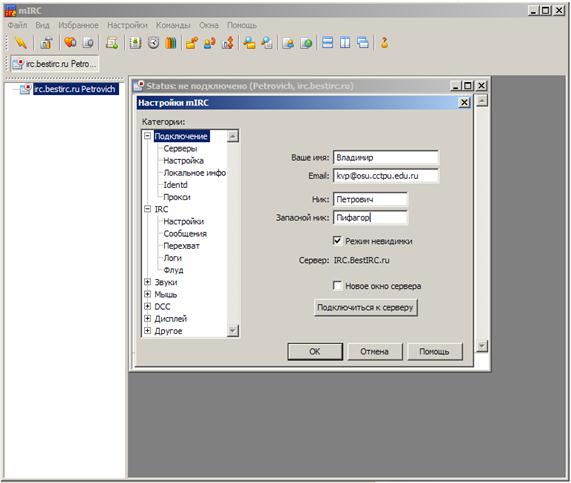Open the Log Files toolbar icon
The height and width of the screenshot is (483, 571).
coord(267,43)
